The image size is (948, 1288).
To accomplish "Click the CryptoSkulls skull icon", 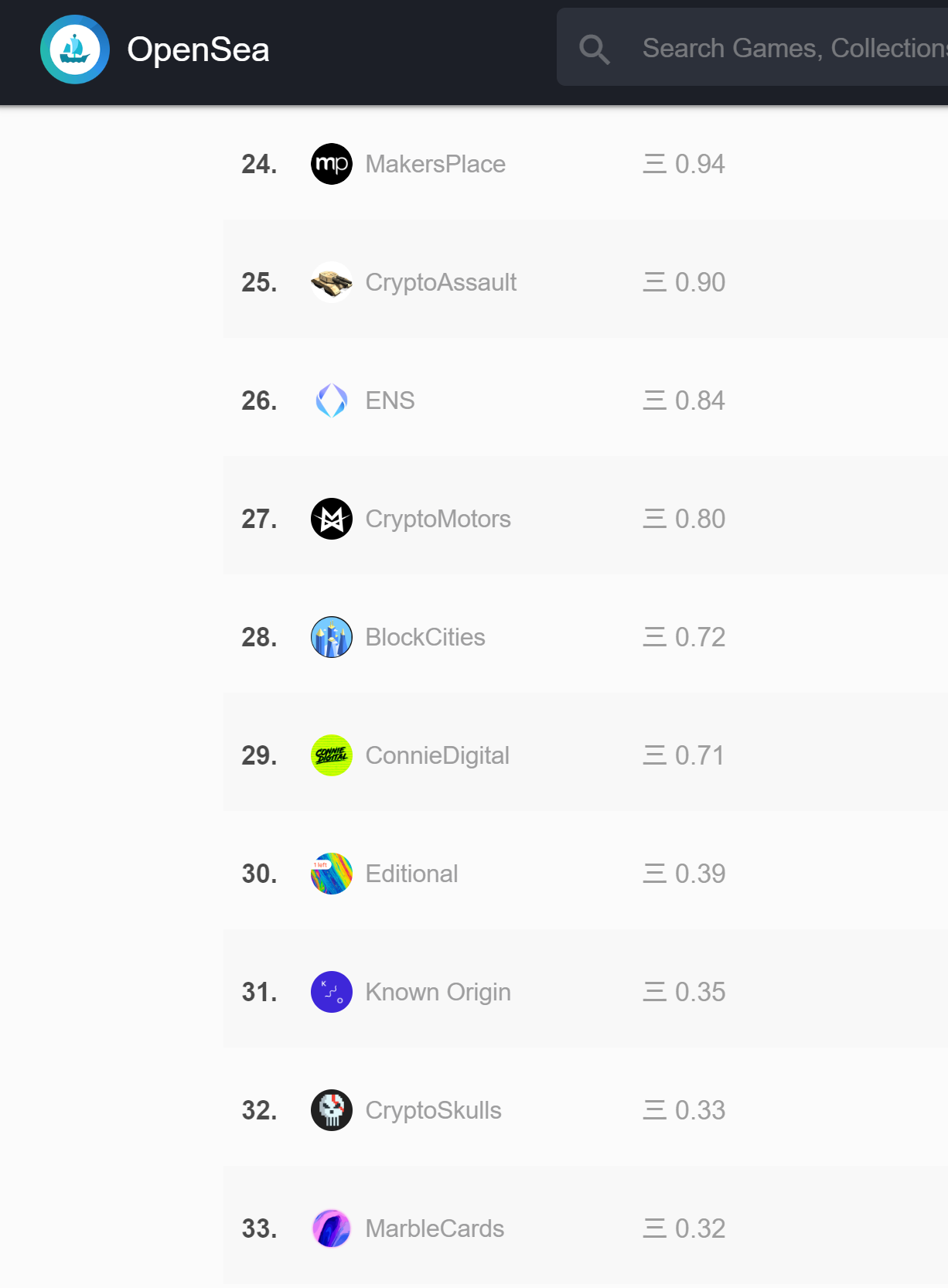I will [x=332, y=1110].
